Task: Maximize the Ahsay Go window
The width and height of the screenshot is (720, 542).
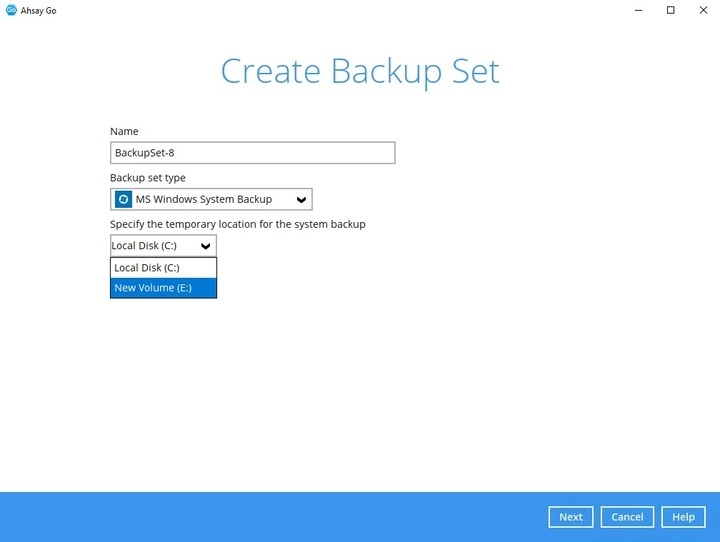Action: pos(671,10)
